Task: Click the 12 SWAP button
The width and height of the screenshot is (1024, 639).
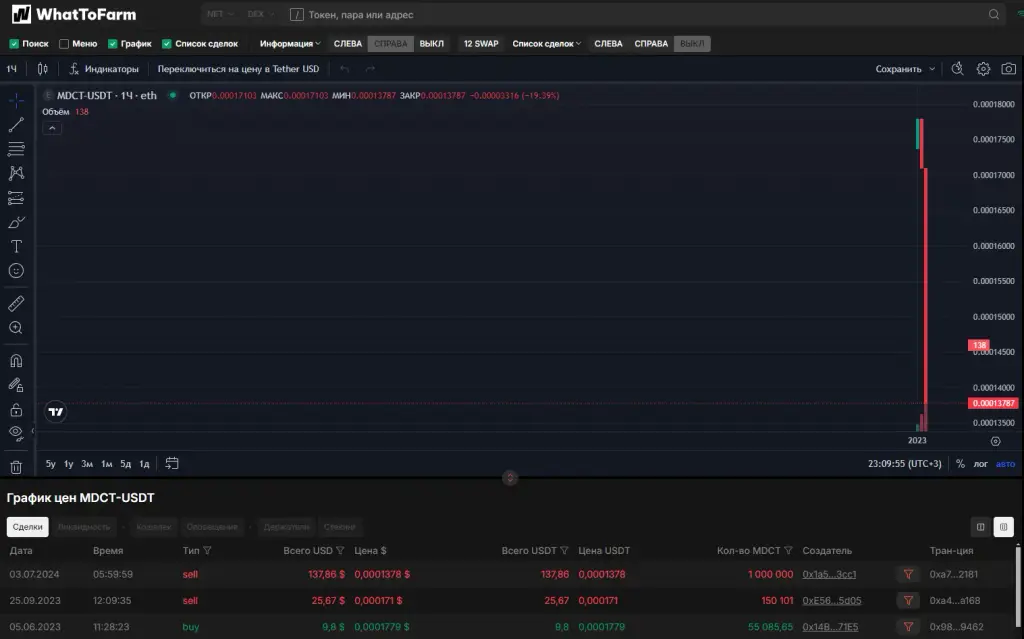Action: tap(481, 44)
